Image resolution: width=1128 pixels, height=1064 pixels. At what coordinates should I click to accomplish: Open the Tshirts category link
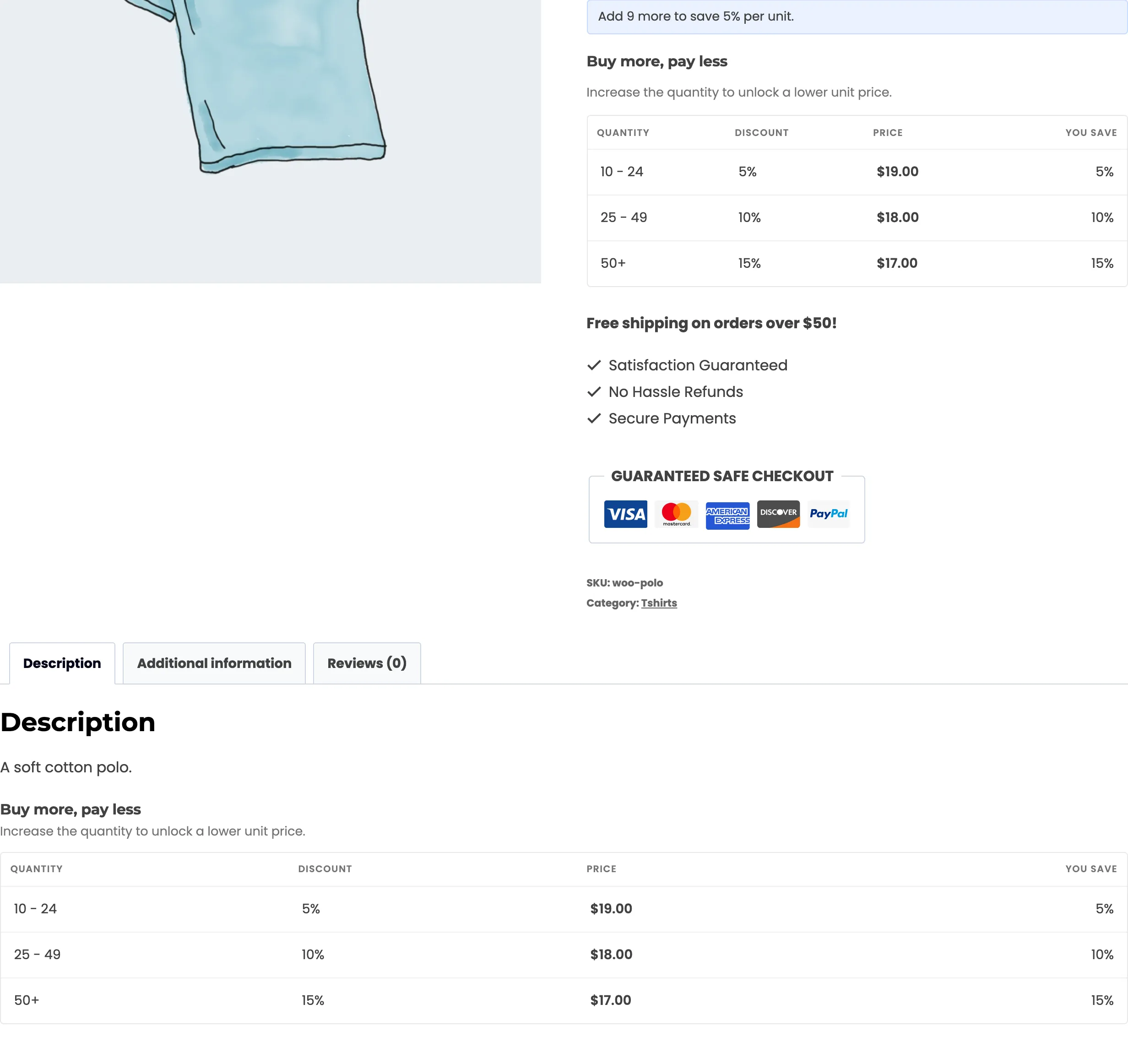click(x=659, y=603)
